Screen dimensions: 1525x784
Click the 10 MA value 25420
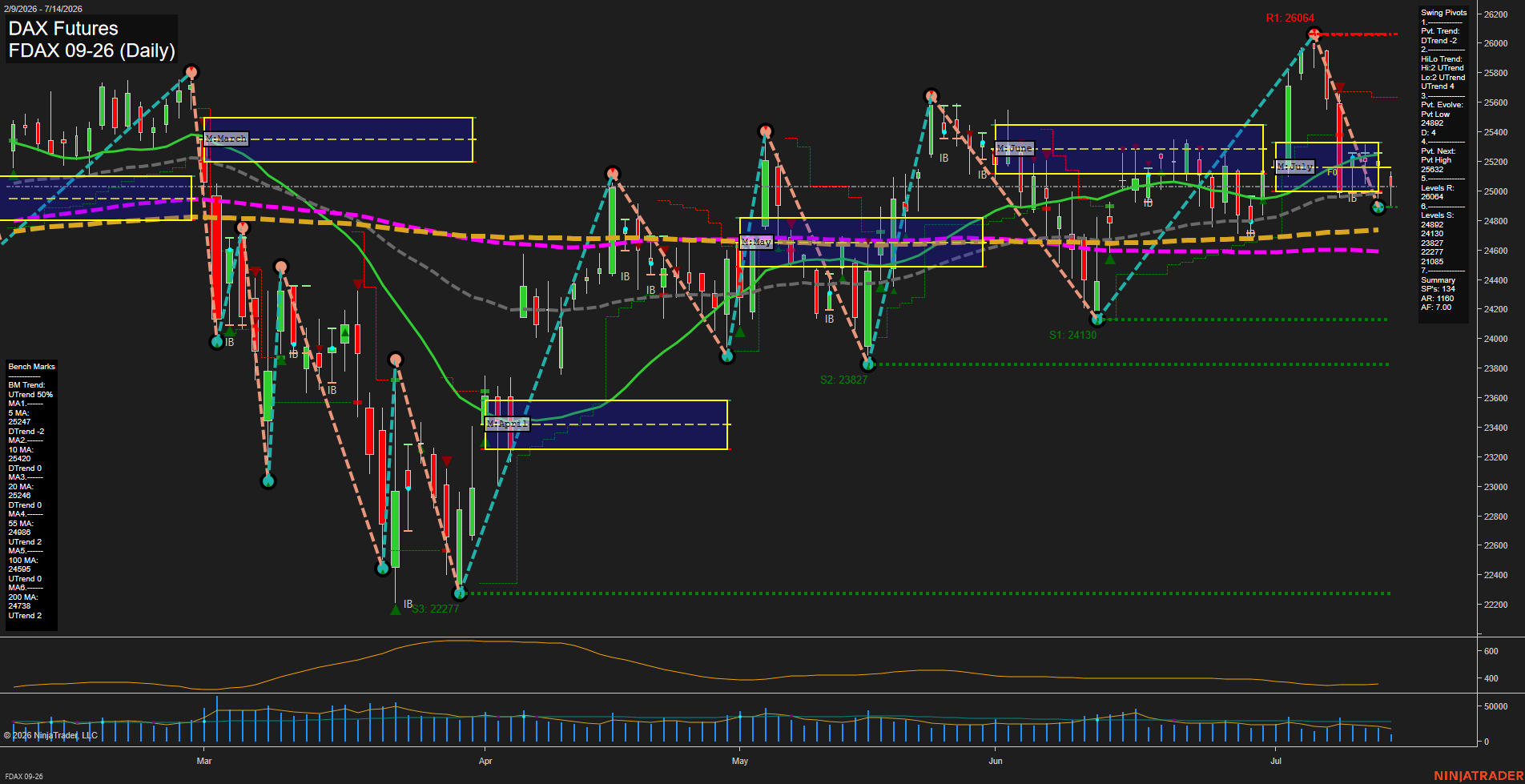(19, 459)
